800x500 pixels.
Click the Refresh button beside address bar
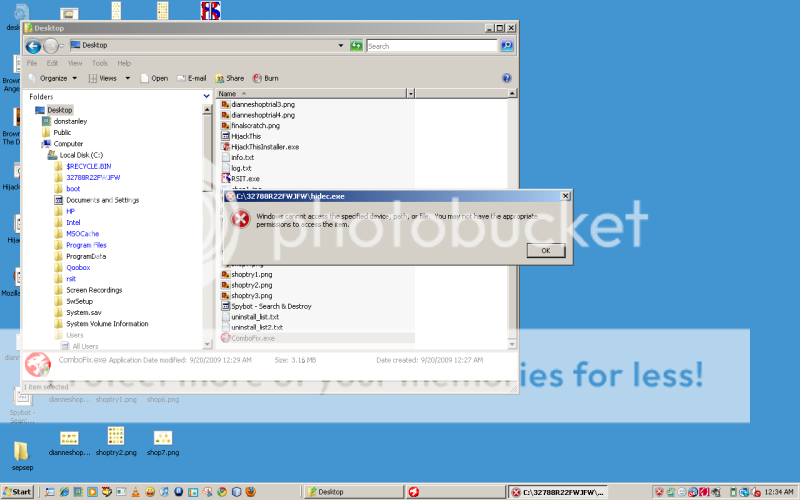tap(356, 46)
